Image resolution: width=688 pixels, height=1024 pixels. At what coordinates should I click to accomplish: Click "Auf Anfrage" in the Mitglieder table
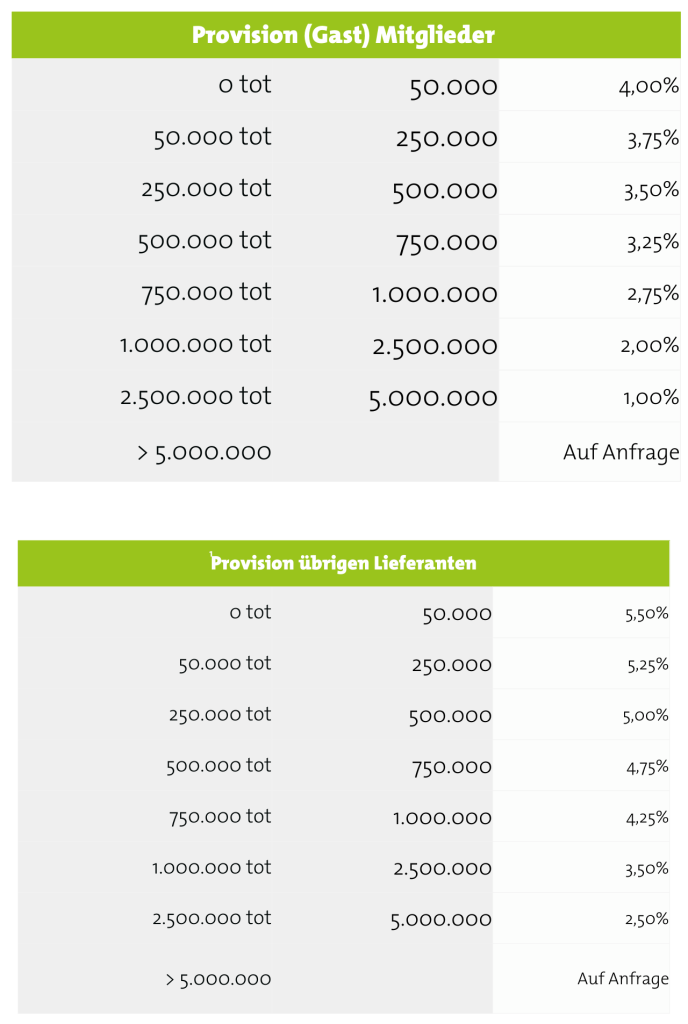pyautogui.click(x=620, y=452)
